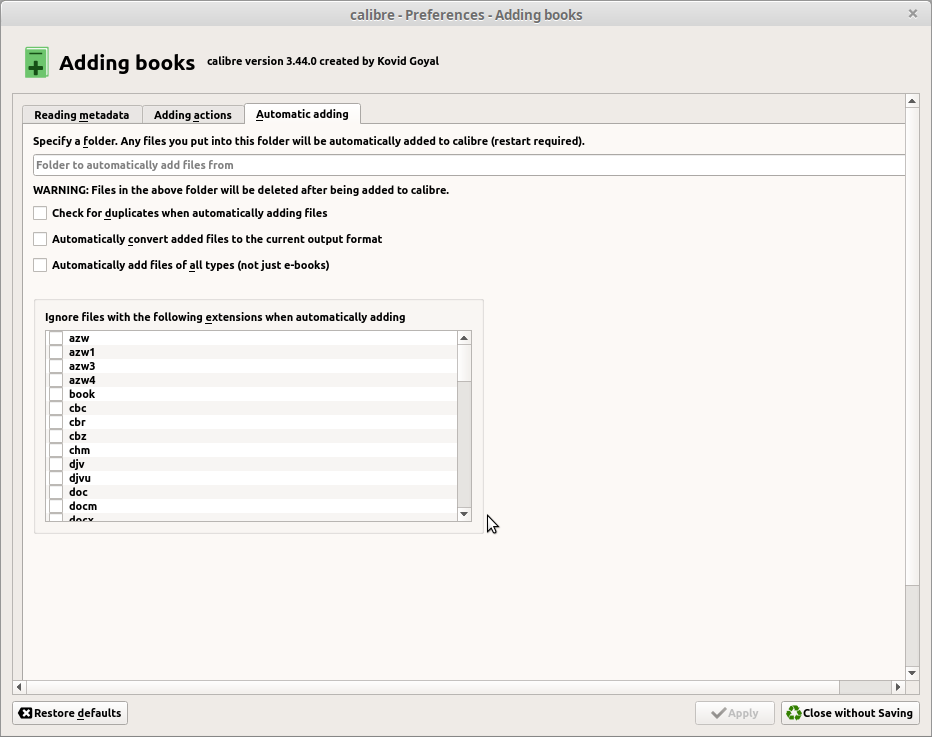Screen dimensions: 932x737
Task: Open the Adding actions tab
Action: (x=193, y=115)
